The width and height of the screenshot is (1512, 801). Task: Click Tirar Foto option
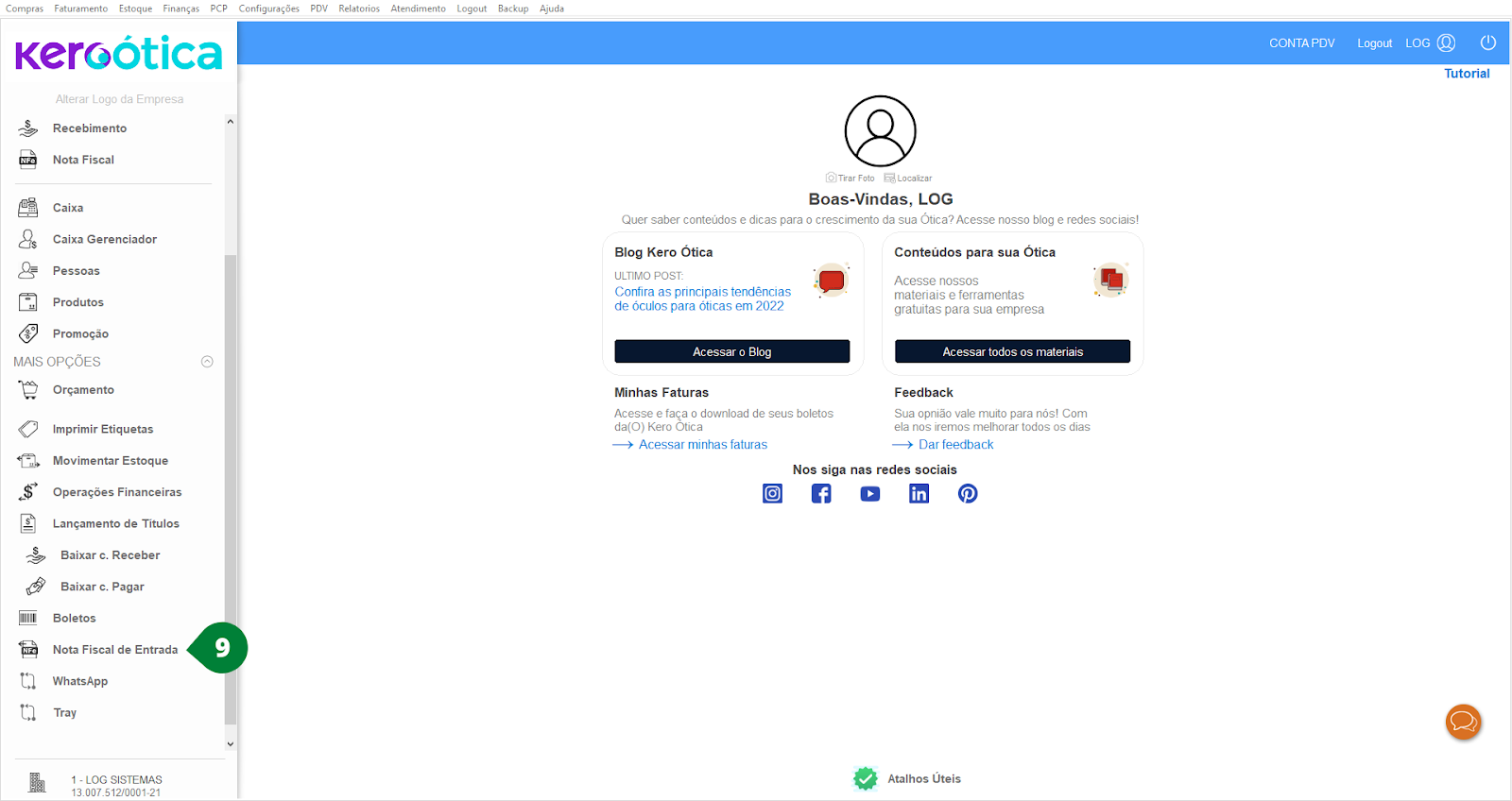pos(850,178)
